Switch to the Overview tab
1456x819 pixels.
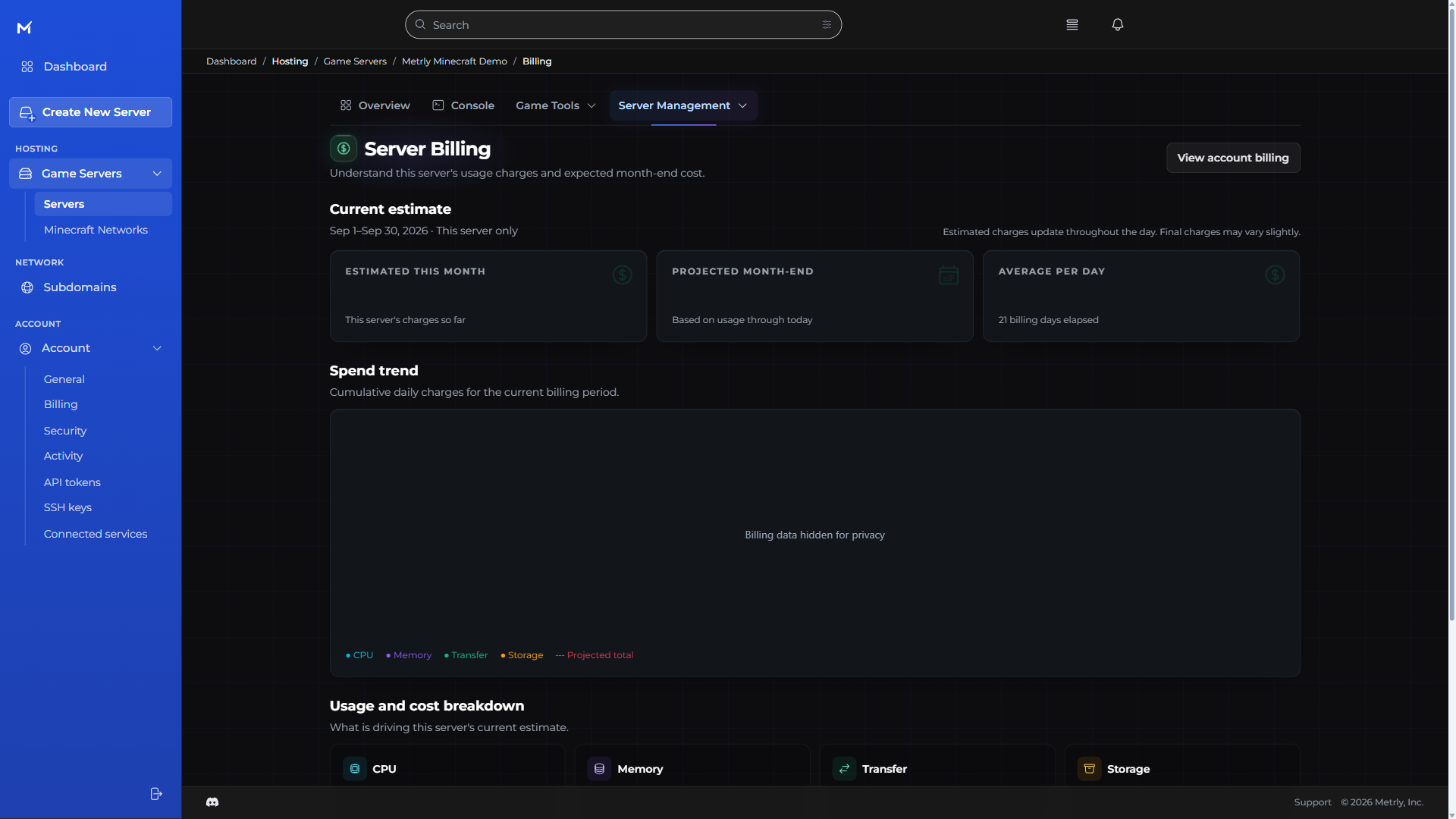click(375, 105)
